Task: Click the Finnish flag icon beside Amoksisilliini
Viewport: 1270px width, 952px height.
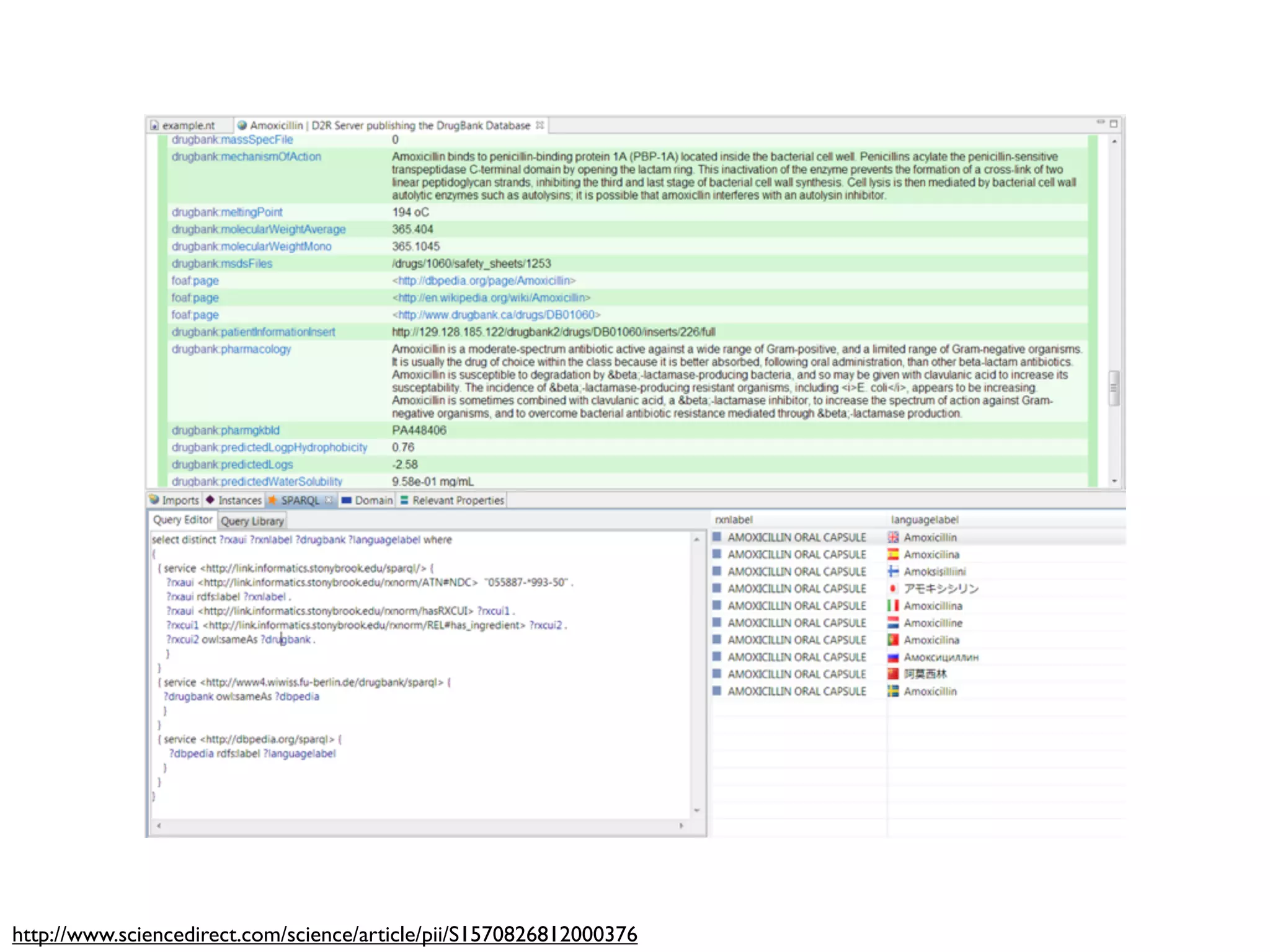Action: coord(893,571)
